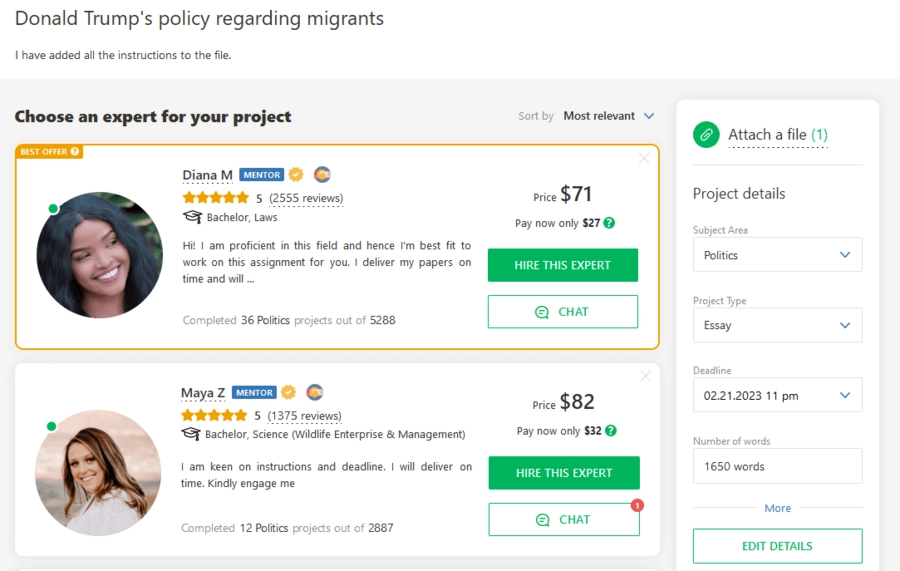Click the EDIT DETAILS button
The height and width of the screenshot is (571, 900).
(x=777, y=546)
